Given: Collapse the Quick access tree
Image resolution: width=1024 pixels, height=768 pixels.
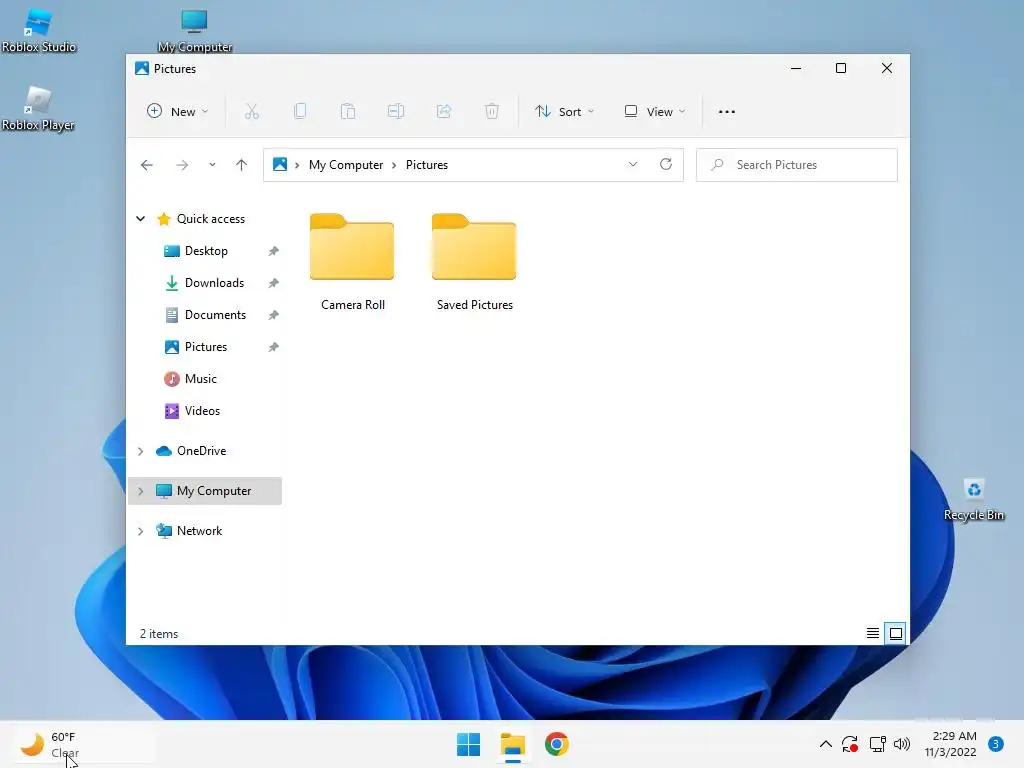Looking at the screenshot, I should (x=140, y=219).
